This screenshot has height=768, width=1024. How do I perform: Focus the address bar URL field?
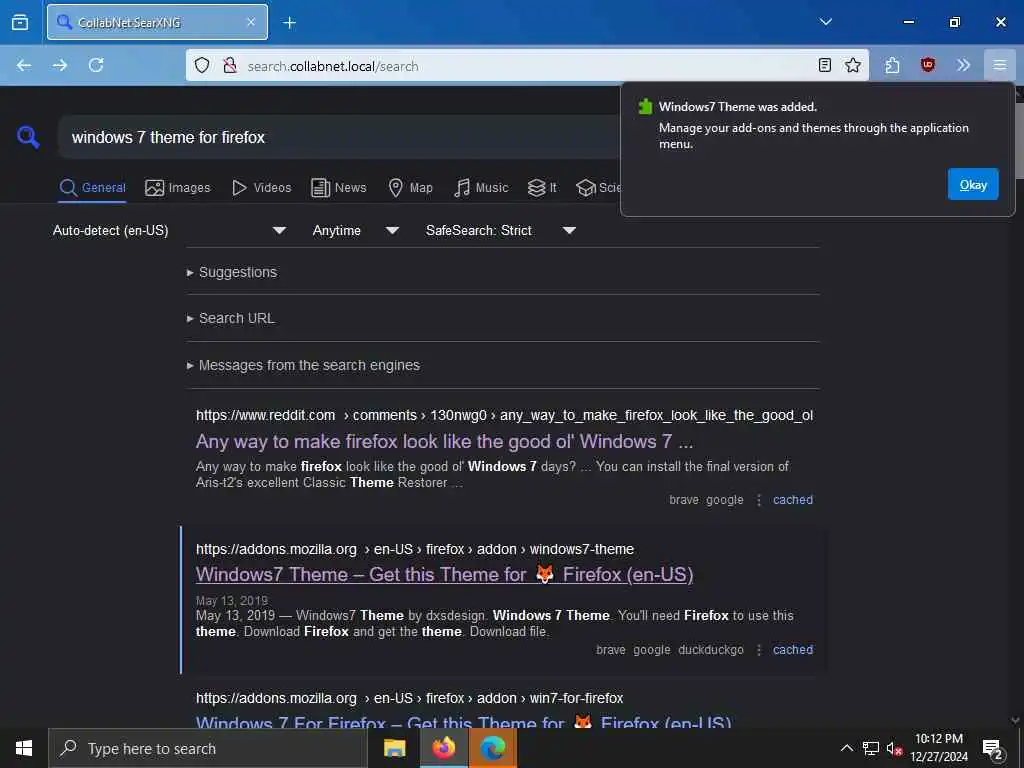tap(526, 66)
